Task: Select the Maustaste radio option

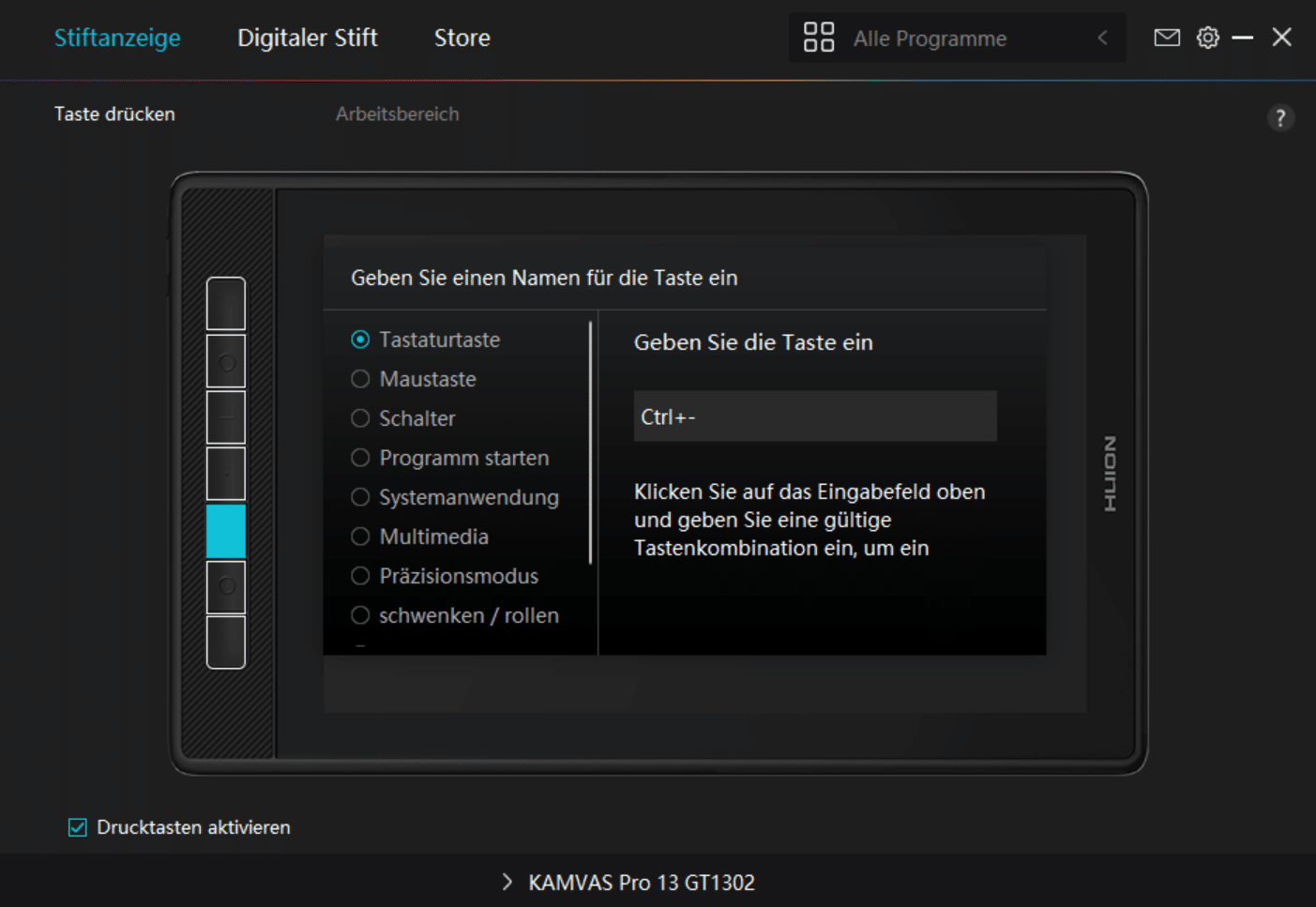Action: pyautogui.click(x=360, y=379)
